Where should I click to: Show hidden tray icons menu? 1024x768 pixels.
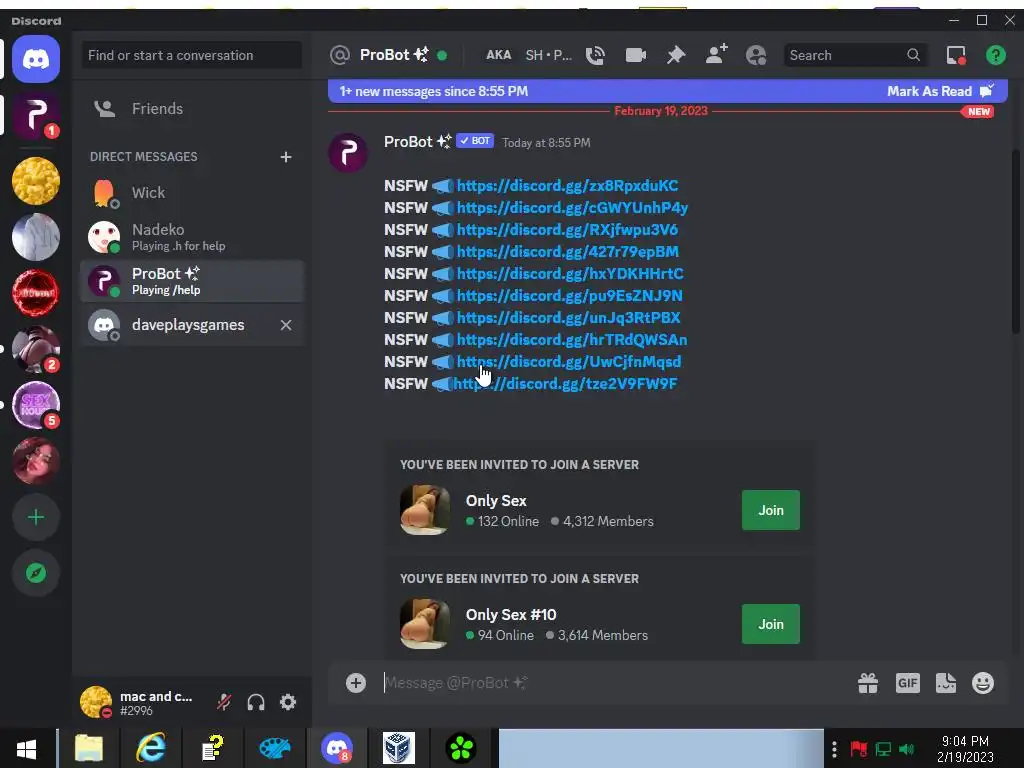(x=834, y=748)
